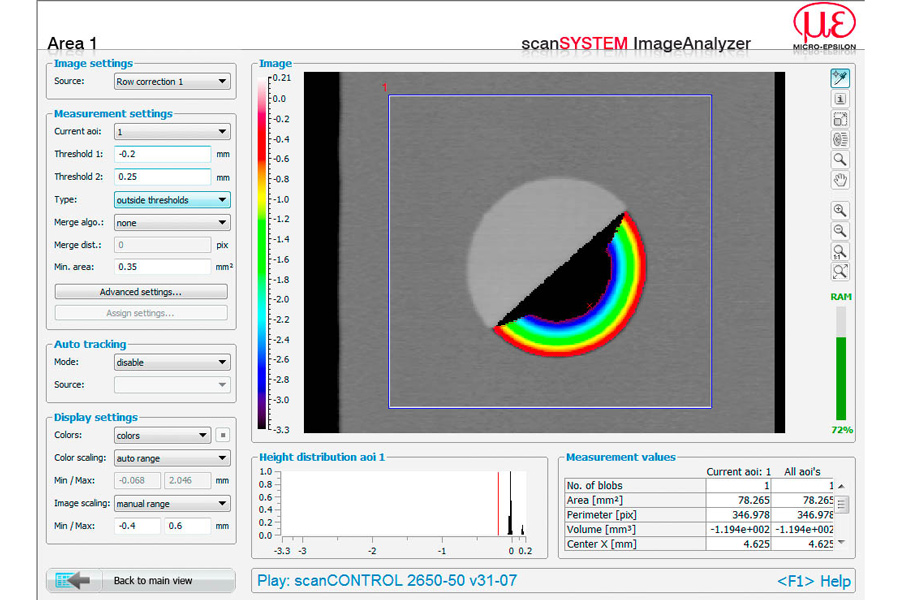
Task: Open the Color scaling dropdown
Action: 172,458
